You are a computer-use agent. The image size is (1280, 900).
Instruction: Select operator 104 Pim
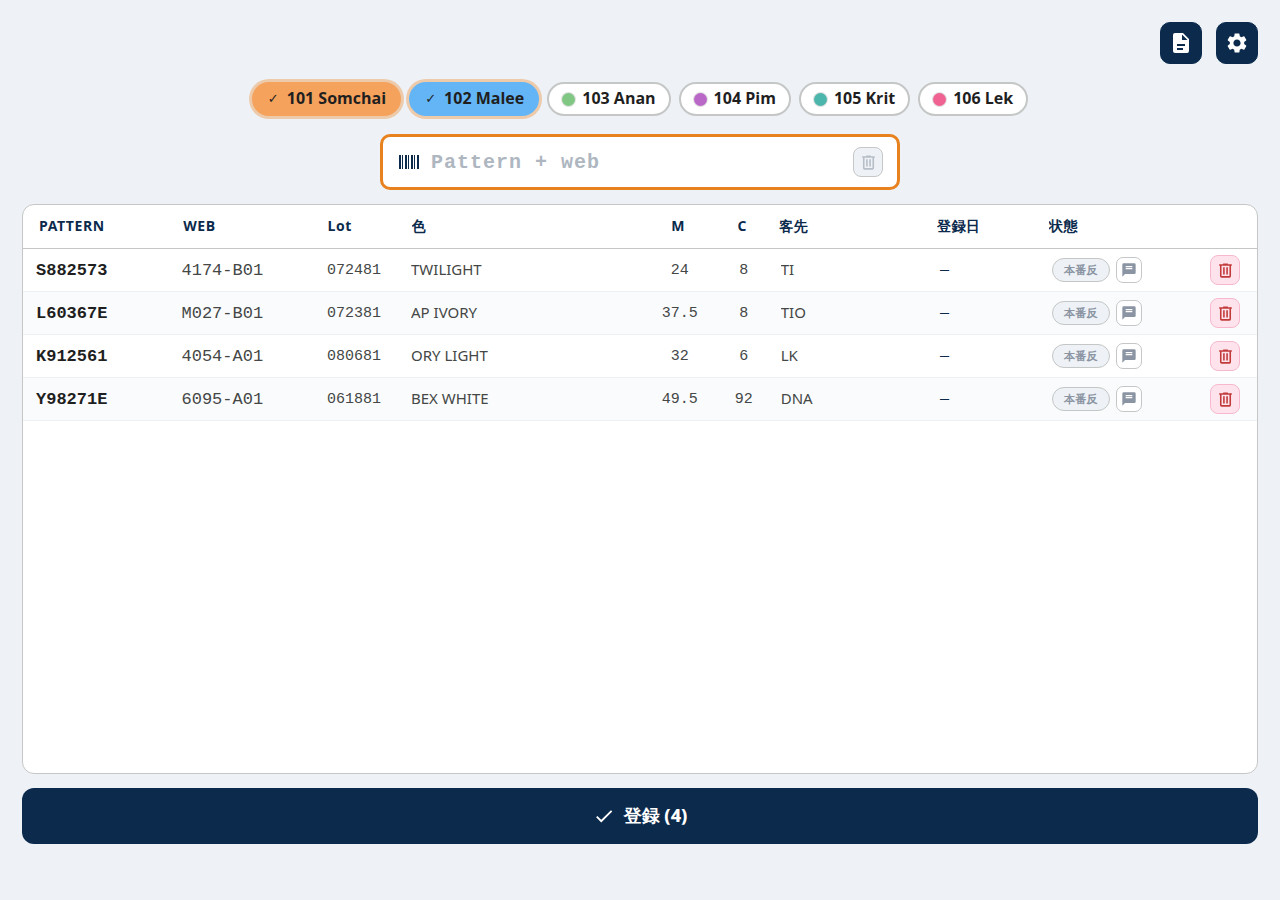click(x=735, y=99)
